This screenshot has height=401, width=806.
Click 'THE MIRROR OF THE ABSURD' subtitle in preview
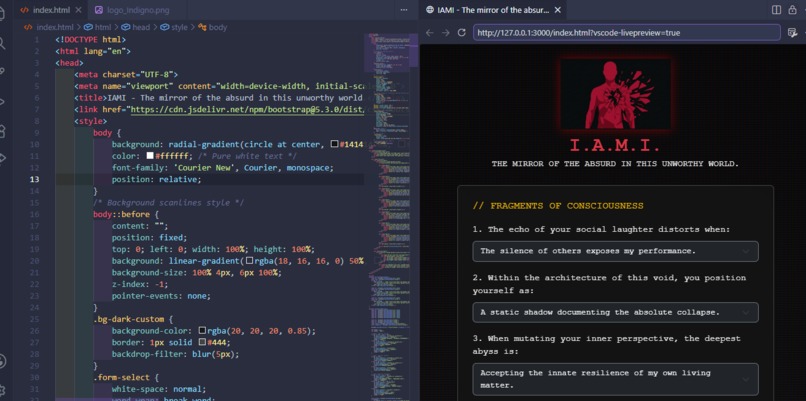pos(615,164)
